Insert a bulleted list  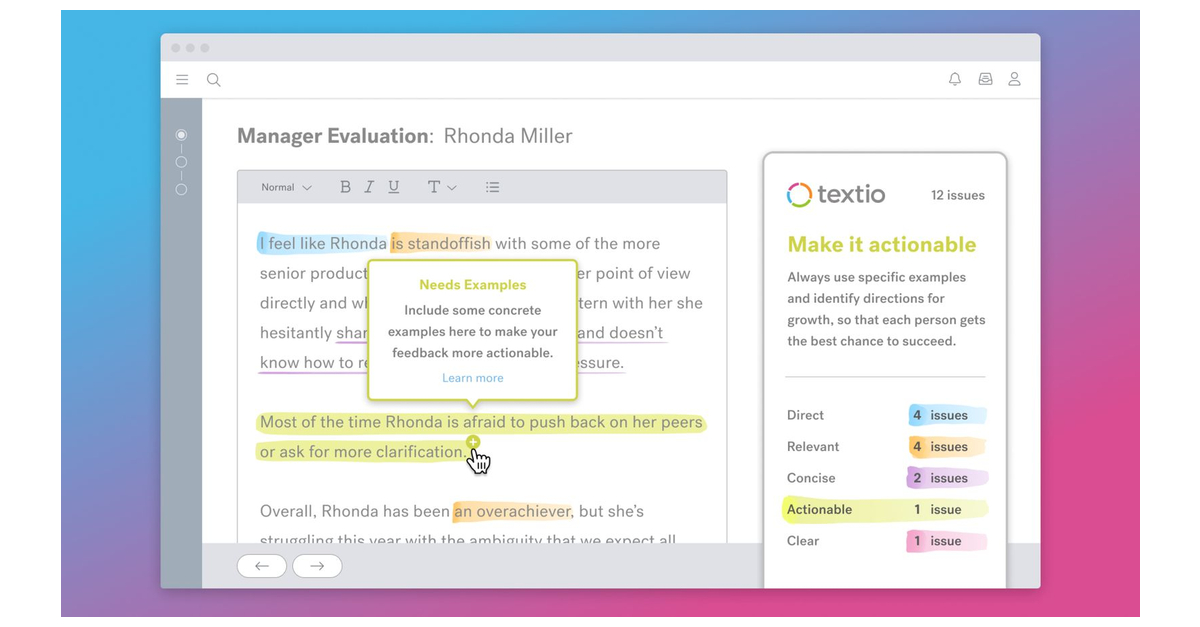492,187
